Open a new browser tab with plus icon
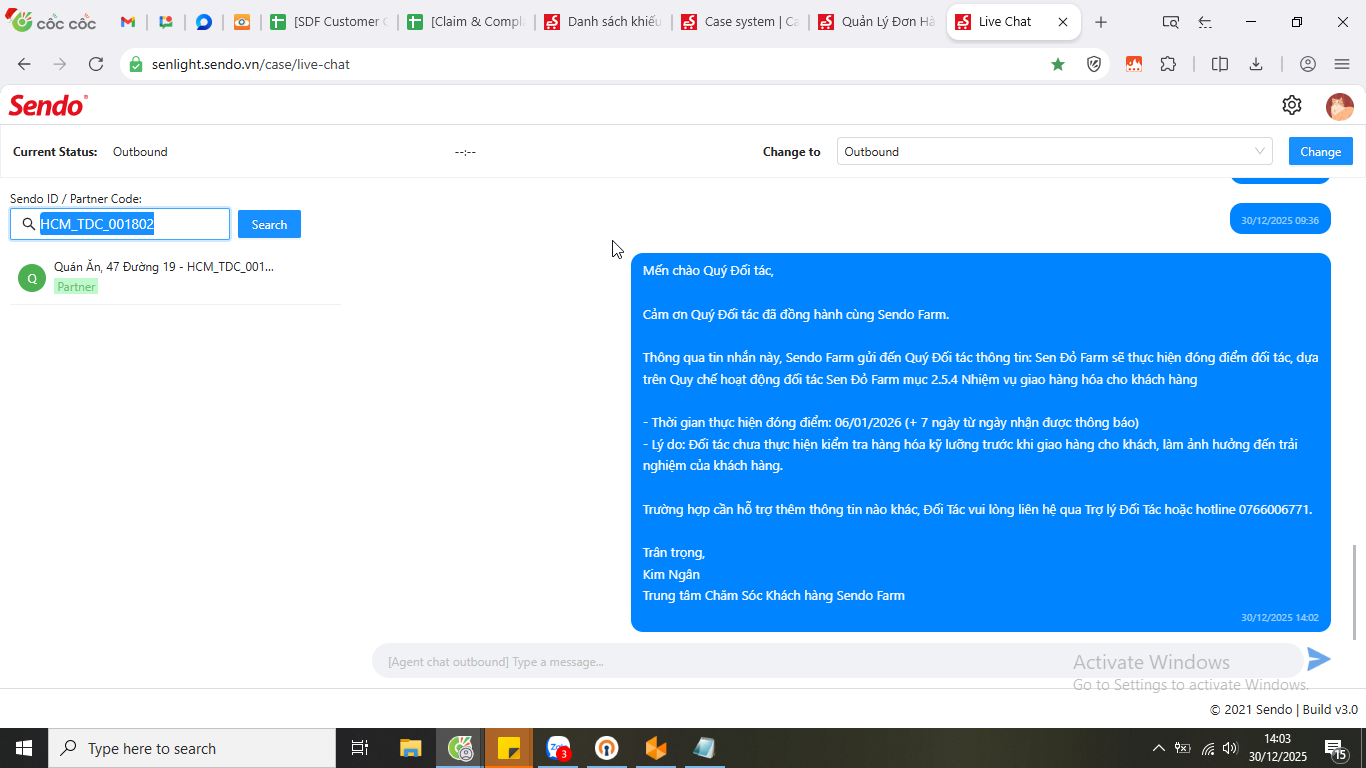Viewport: 1366px width, 768px height. [1101, 22]
